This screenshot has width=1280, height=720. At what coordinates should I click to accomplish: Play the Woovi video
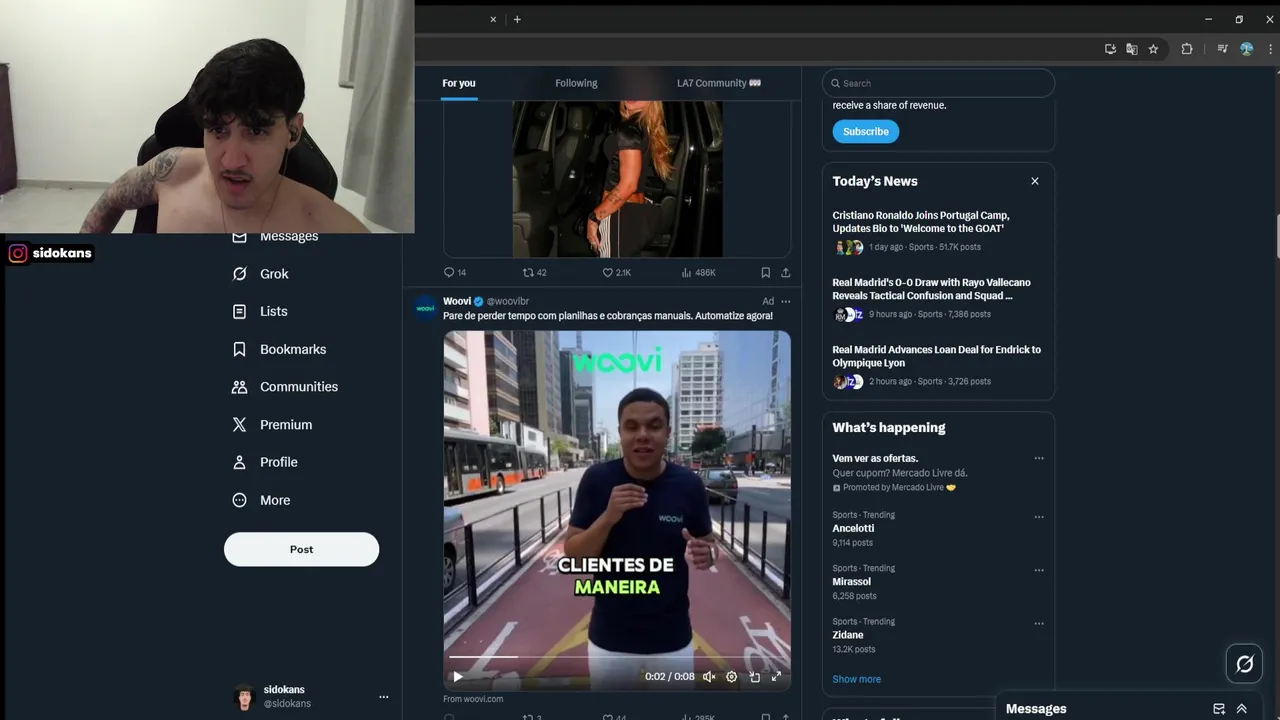point(458,677)
